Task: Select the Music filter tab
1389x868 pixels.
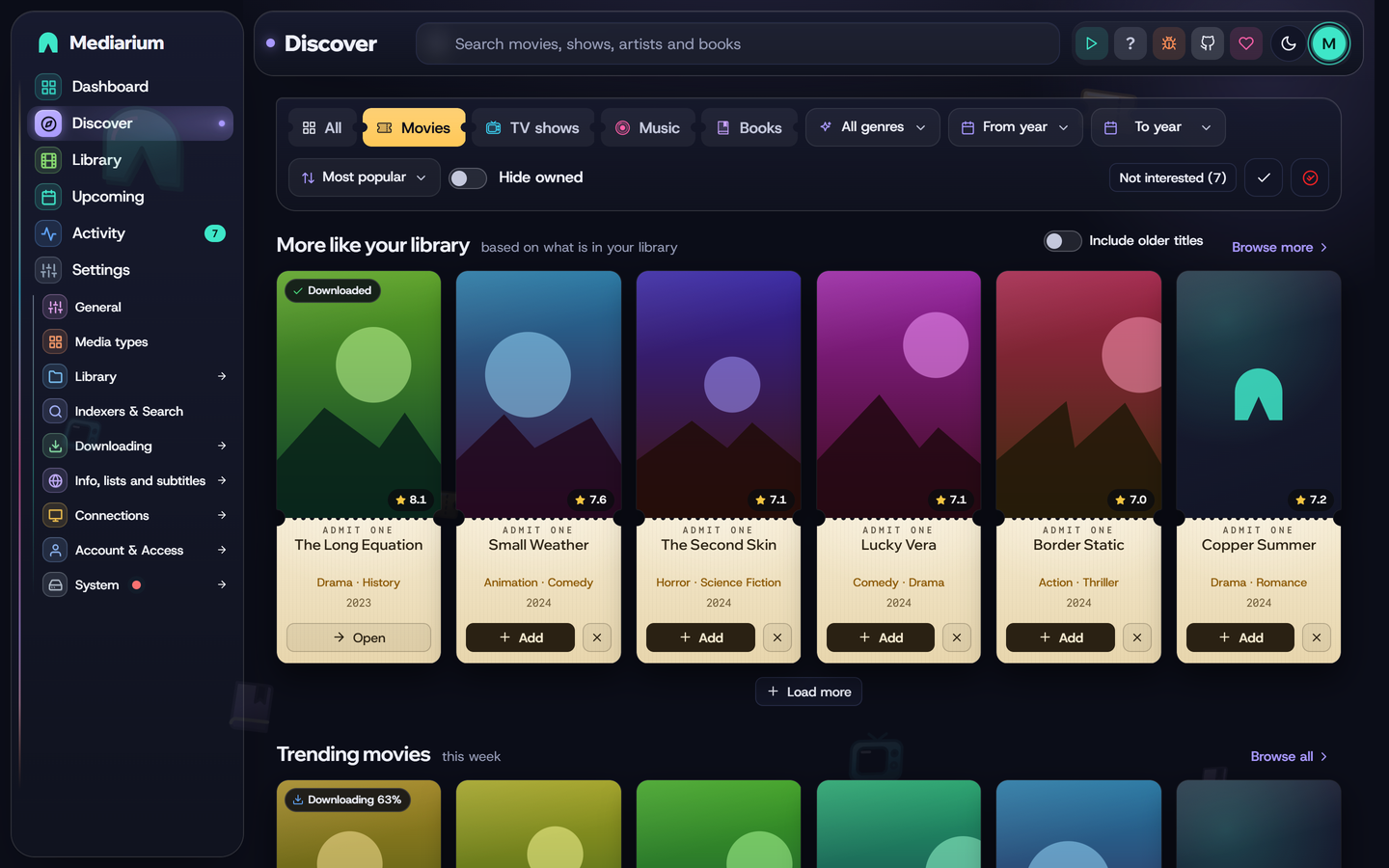Action: (x=648, y=127)
